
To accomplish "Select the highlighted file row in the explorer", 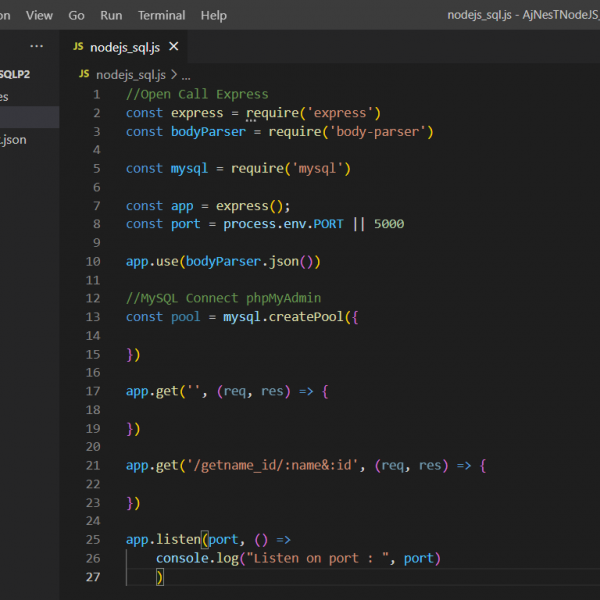I will (x=28, y=118).
